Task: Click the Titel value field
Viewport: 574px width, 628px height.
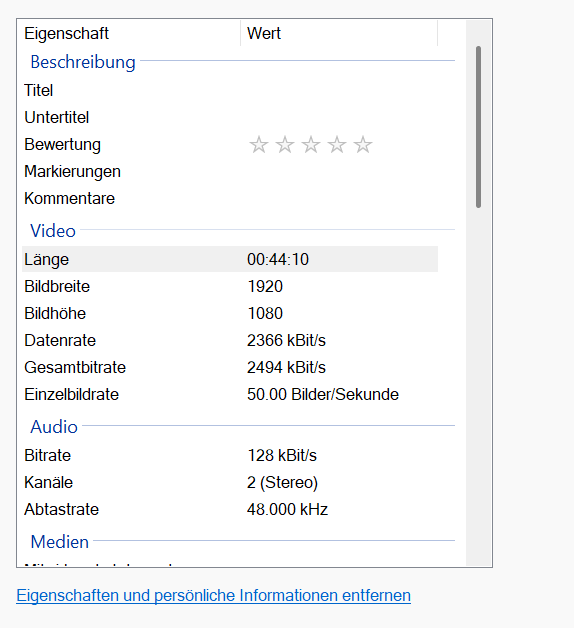Action: [x=340, y=90]
